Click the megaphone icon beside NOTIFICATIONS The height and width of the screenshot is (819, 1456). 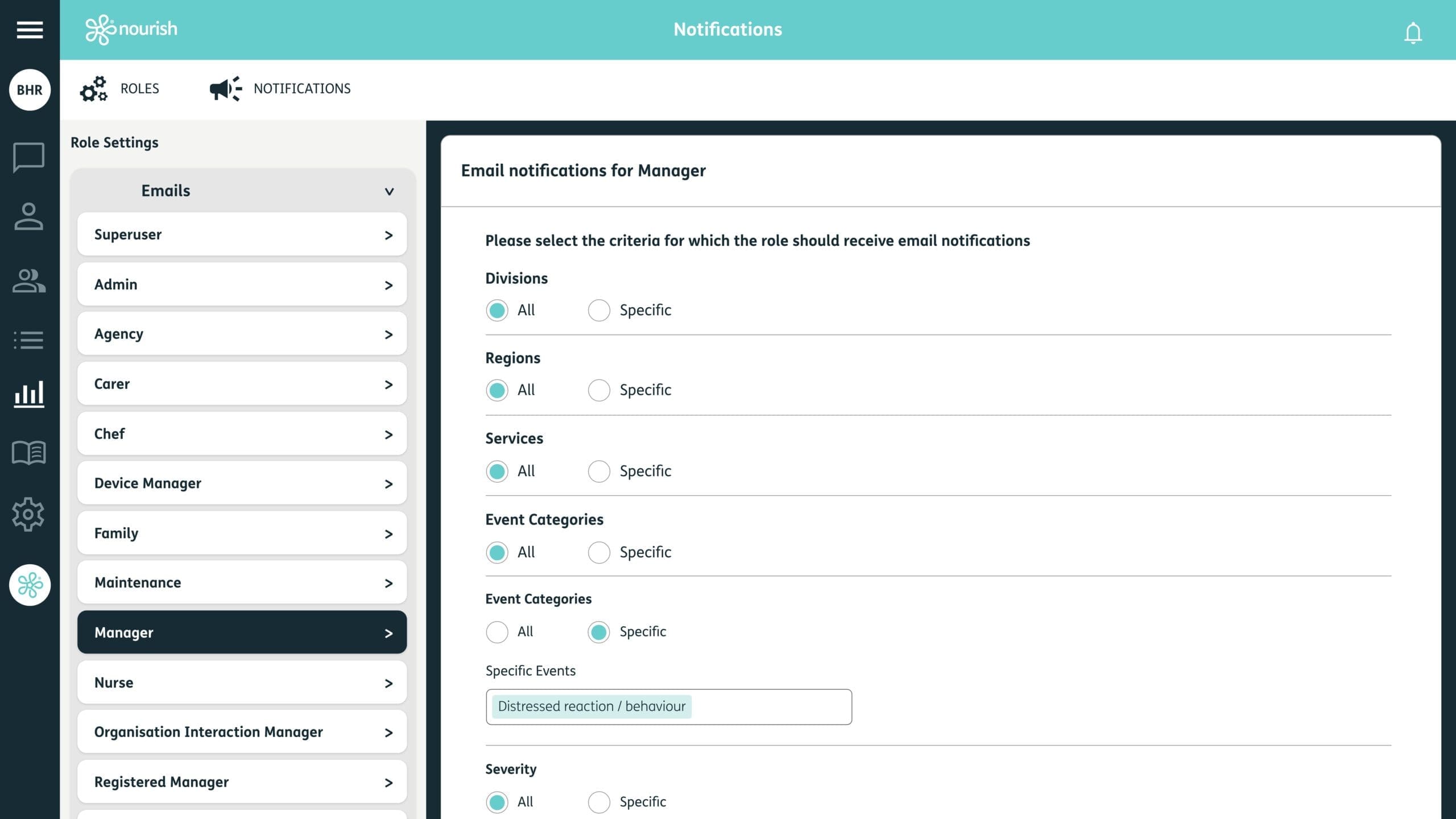tap(226, 89)
